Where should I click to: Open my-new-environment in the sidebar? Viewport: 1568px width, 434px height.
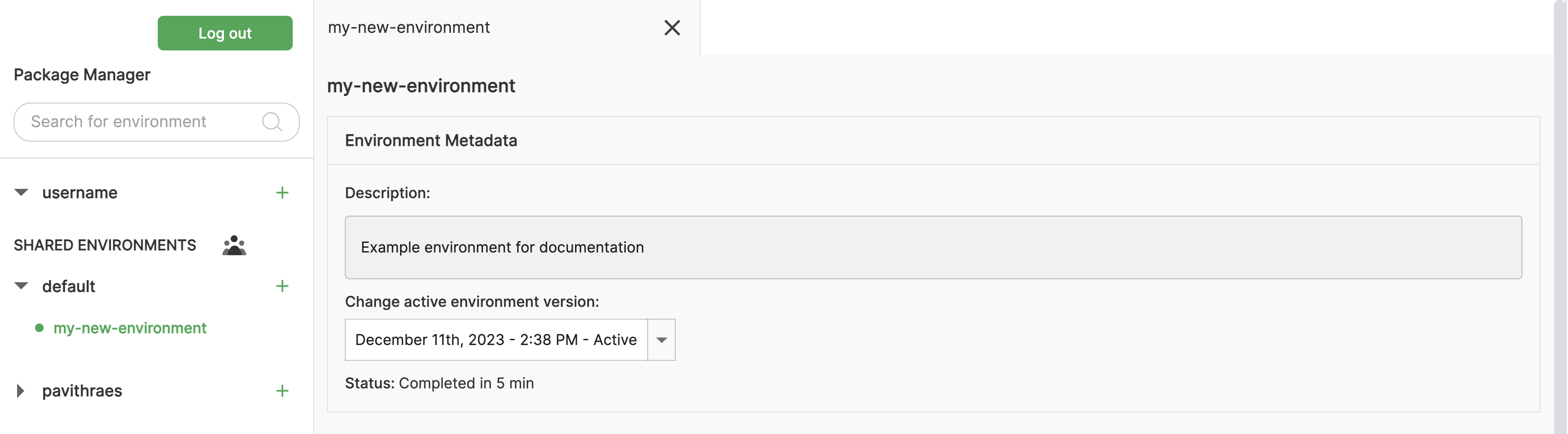click(130, 328)
